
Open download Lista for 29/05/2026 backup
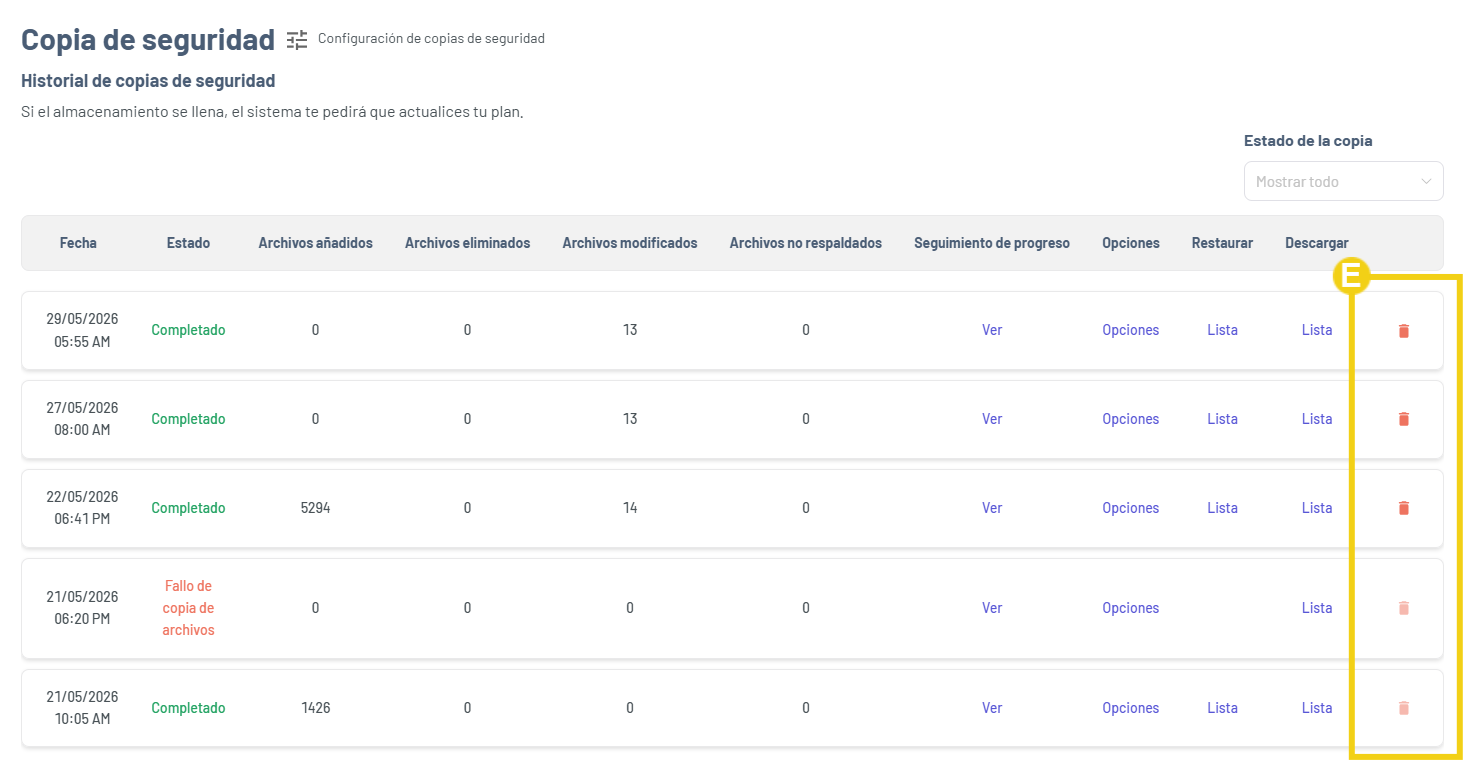(x=1317, y=330)
